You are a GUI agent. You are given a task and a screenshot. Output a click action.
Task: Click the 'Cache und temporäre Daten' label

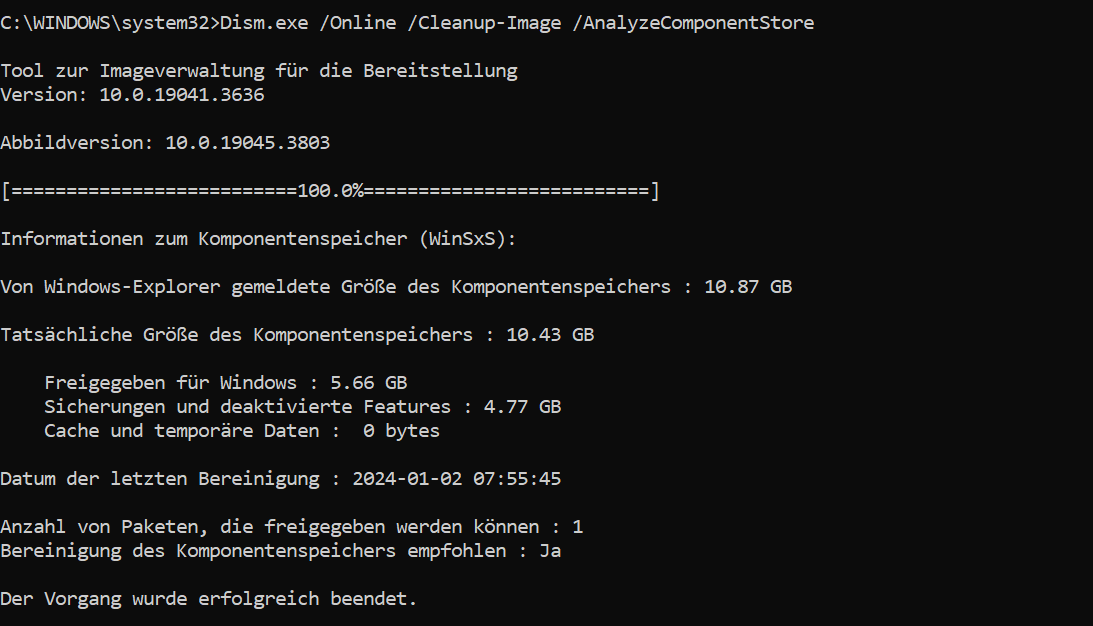[x=181, y=431]
